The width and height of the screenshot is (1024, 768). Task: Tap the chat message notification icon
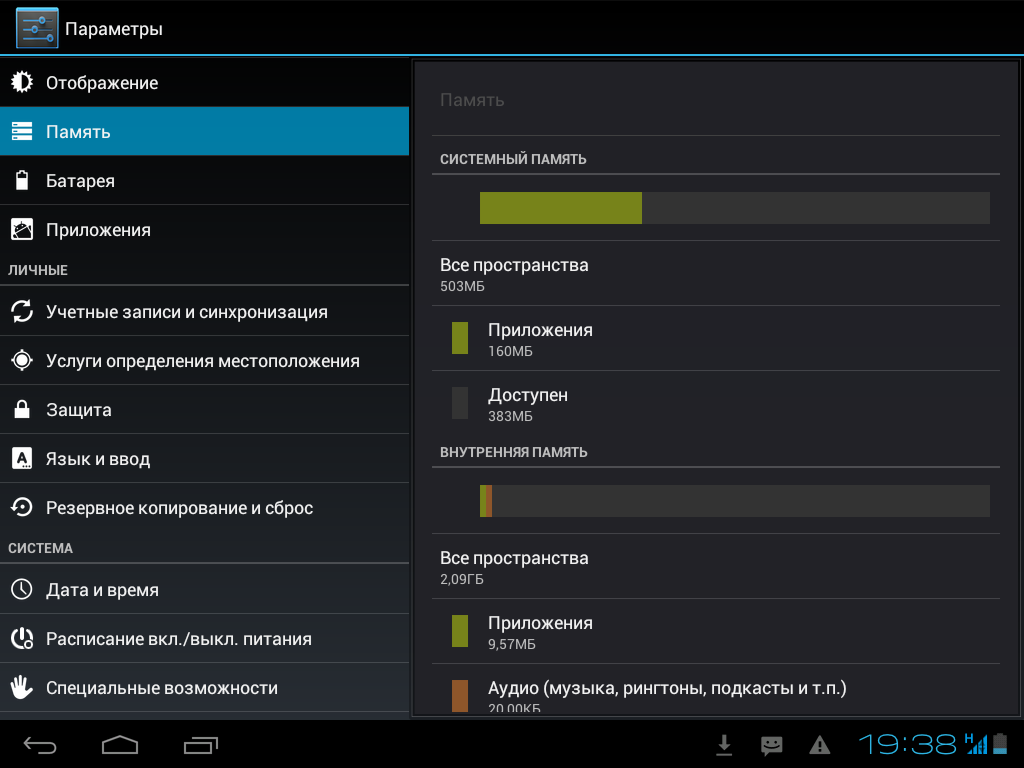pos(771,746)
